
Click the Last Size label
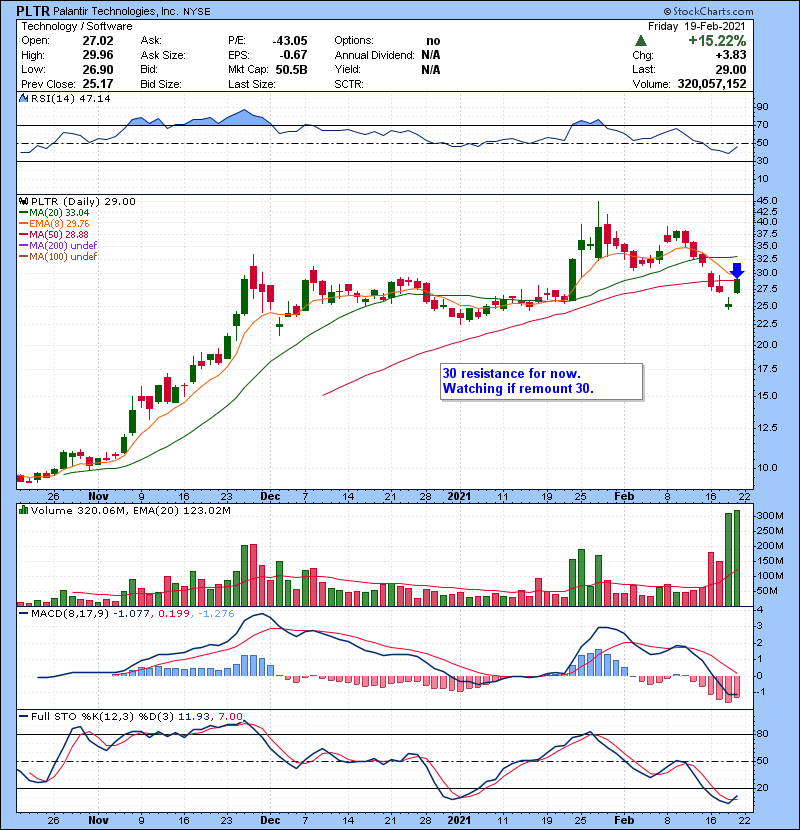click(x=251, y=84)
